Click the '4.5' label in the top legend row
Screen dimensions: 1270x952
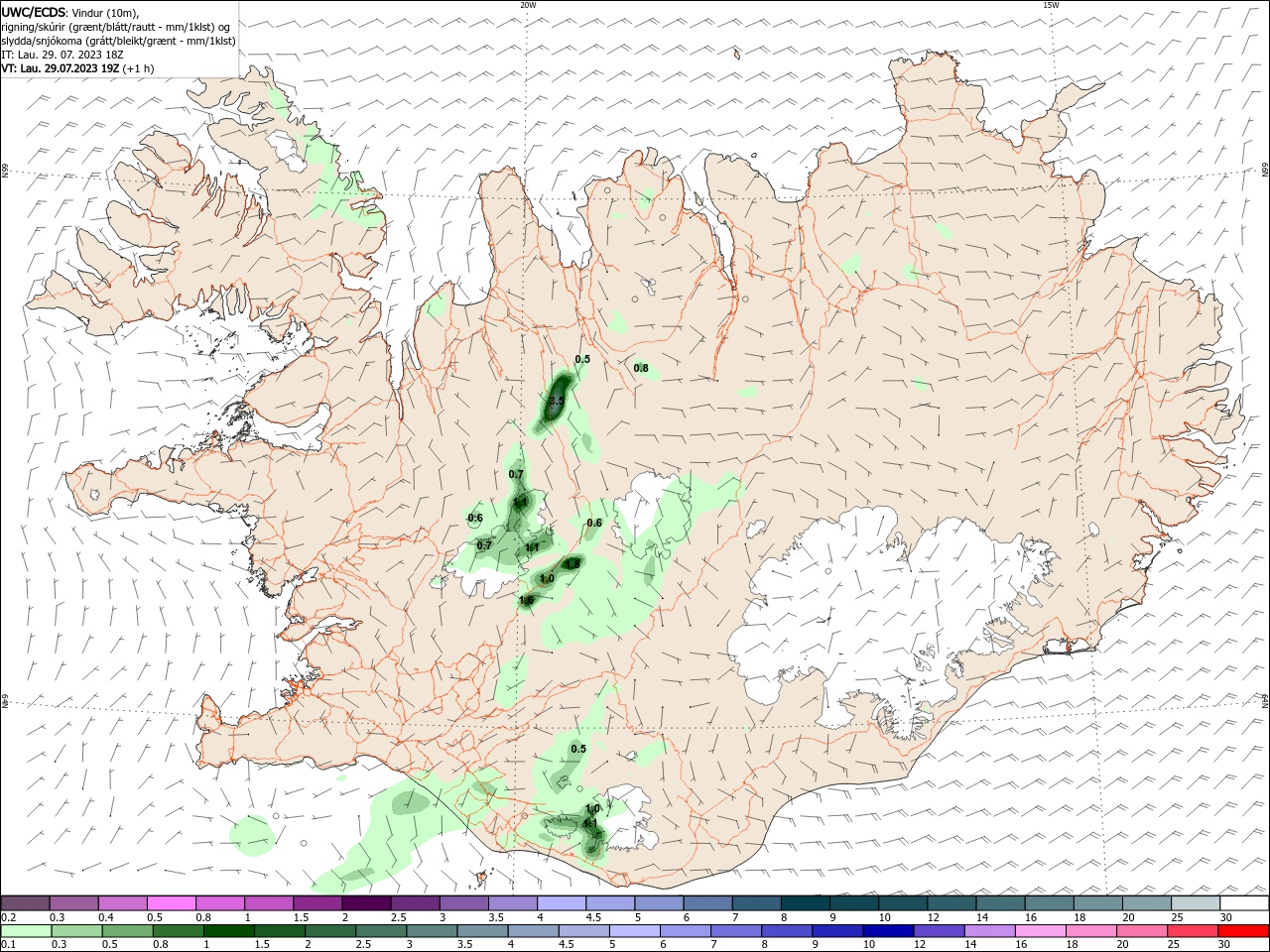593,917
